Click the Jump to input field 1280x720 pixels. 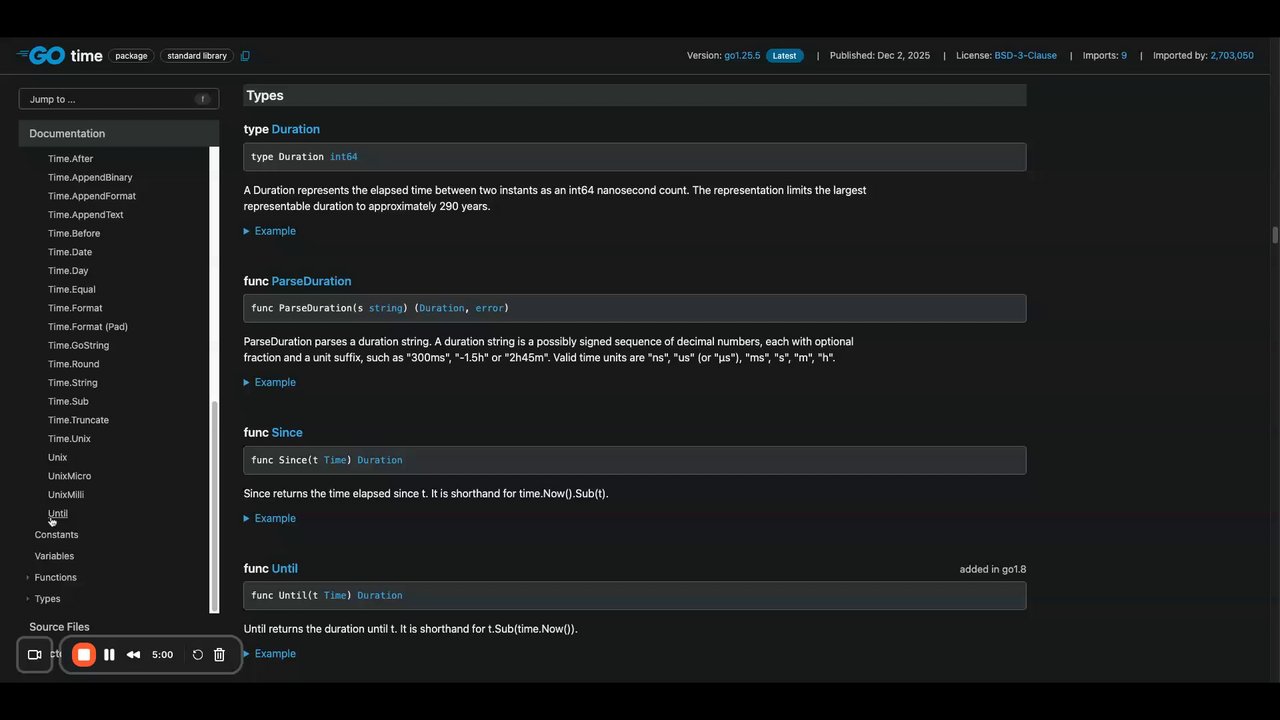tap(119, 99)
